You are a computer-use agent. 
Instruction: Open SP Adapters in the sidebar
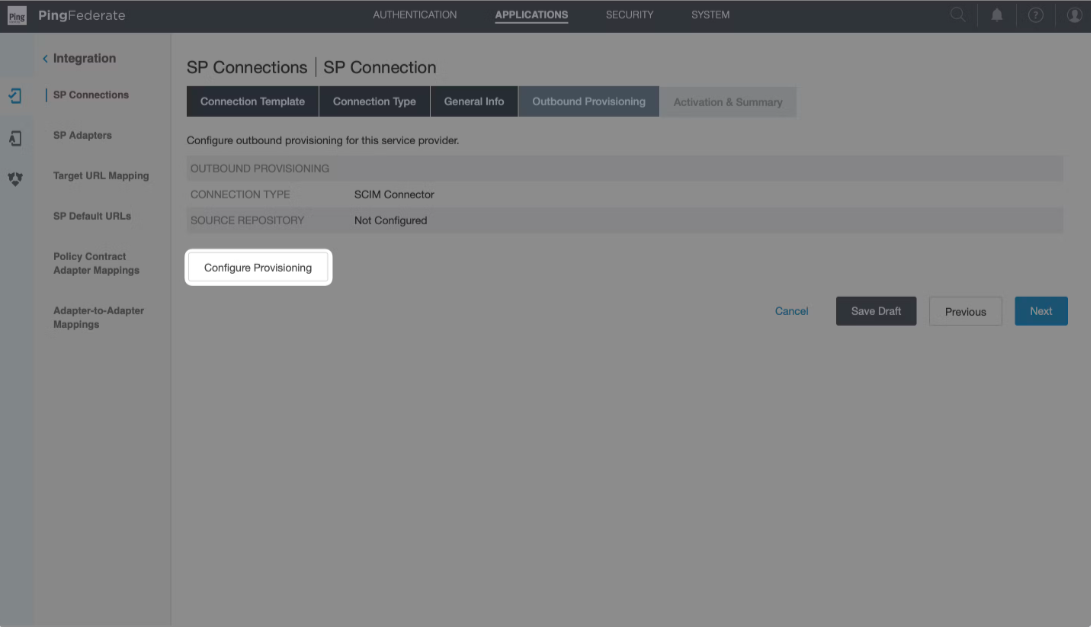[82, 135]
